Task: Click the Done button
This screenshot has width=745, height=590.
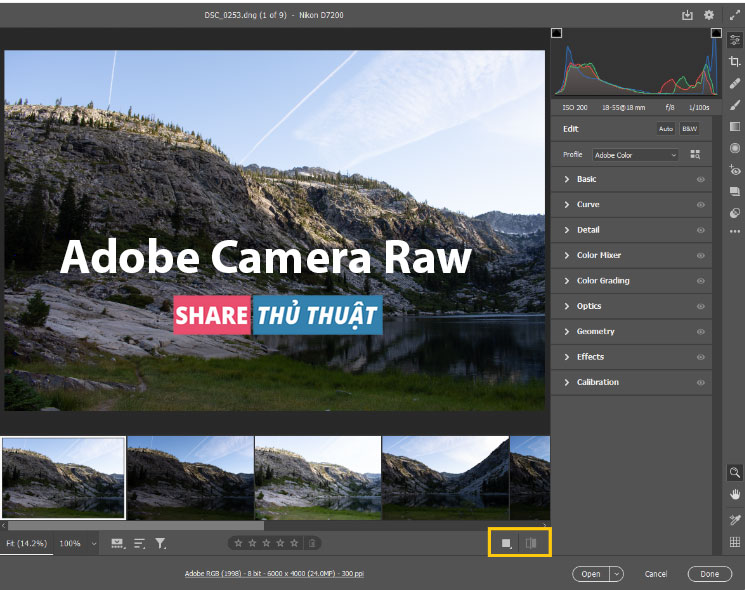Action: 709,574
